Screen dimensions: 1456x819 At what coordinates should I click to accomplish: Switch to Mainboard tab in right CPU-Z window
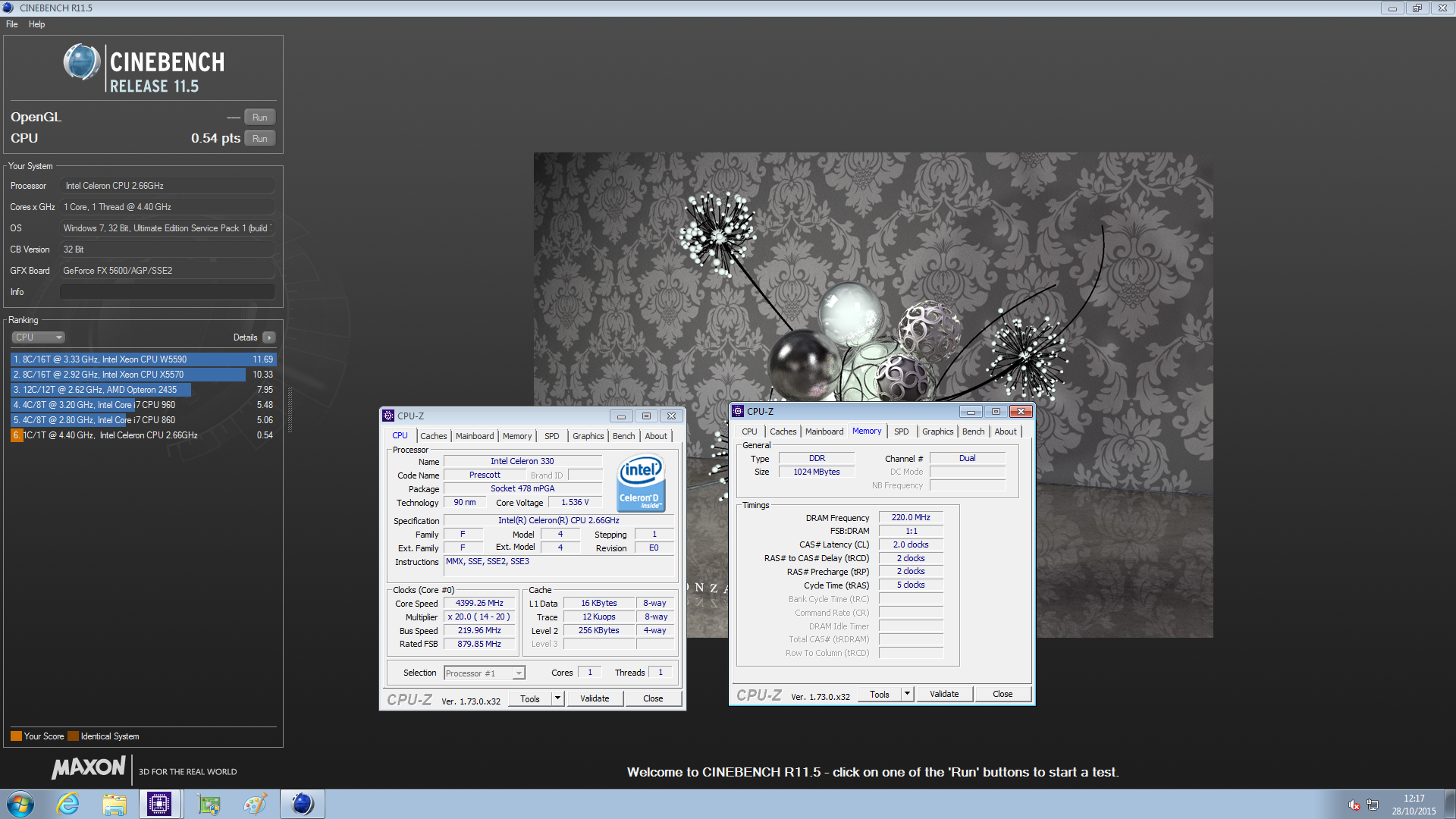pos(824,431)
